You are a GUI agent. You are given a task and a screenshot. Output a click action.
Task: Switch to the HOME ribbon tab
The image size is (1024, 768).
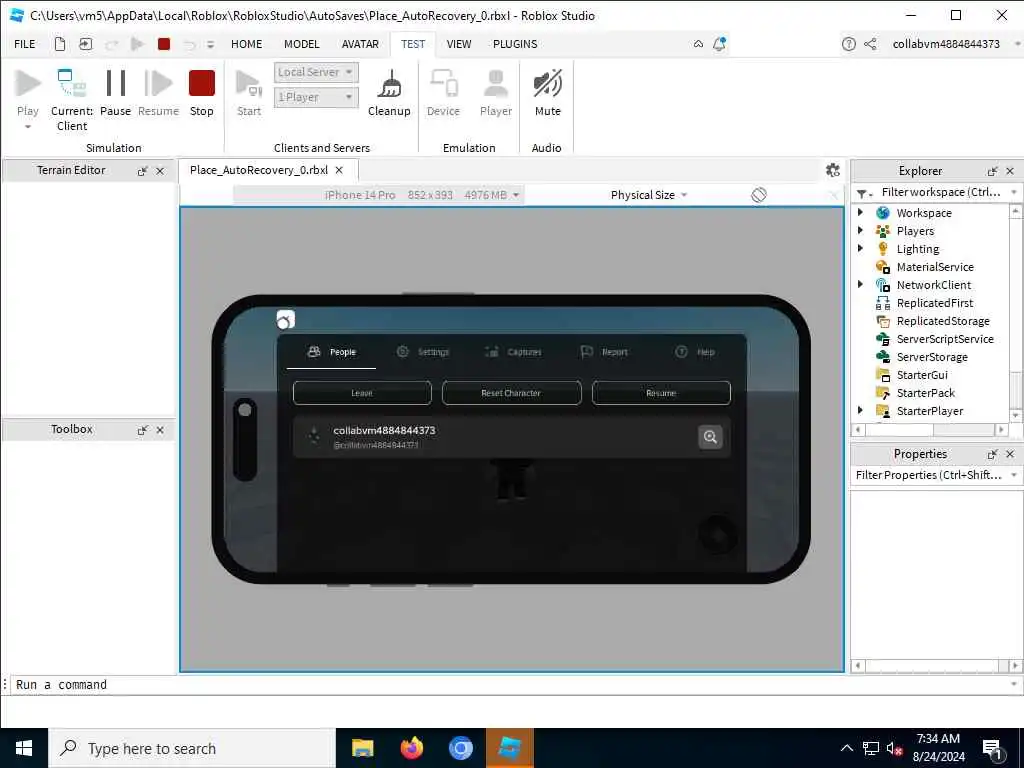click(246, 44)
